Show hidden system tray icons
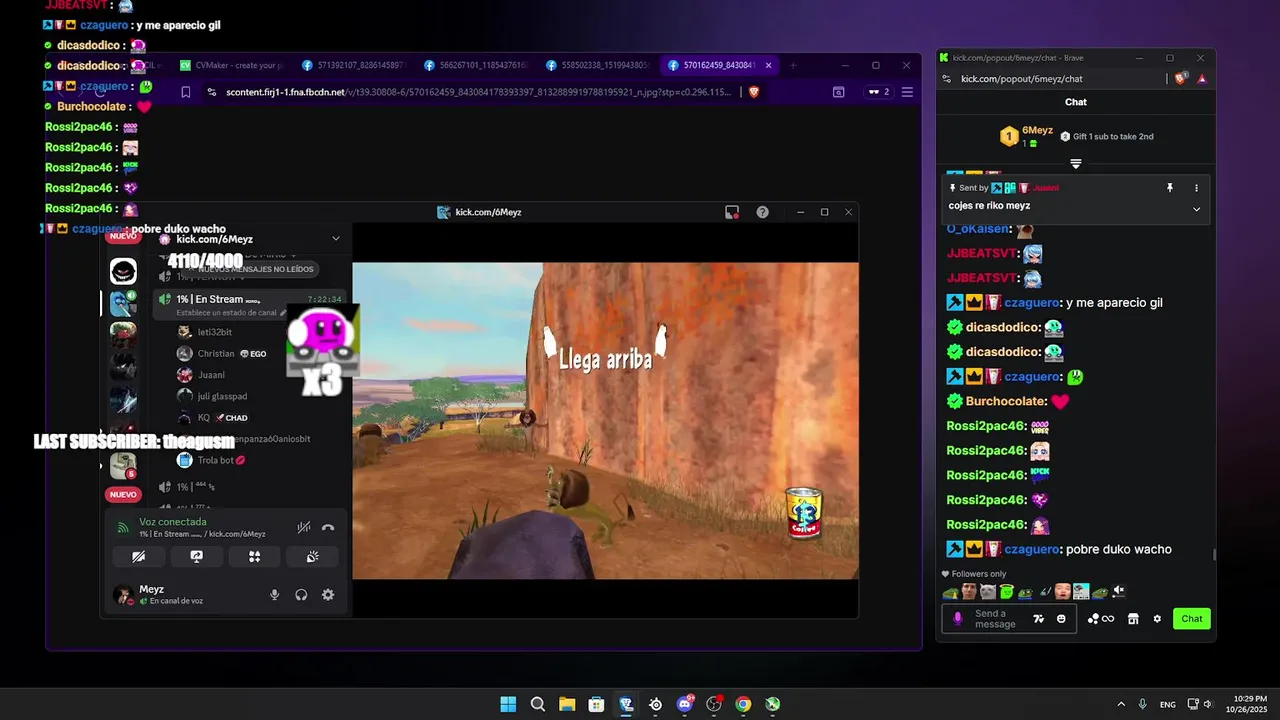1280x720 pixels. 1121,704
